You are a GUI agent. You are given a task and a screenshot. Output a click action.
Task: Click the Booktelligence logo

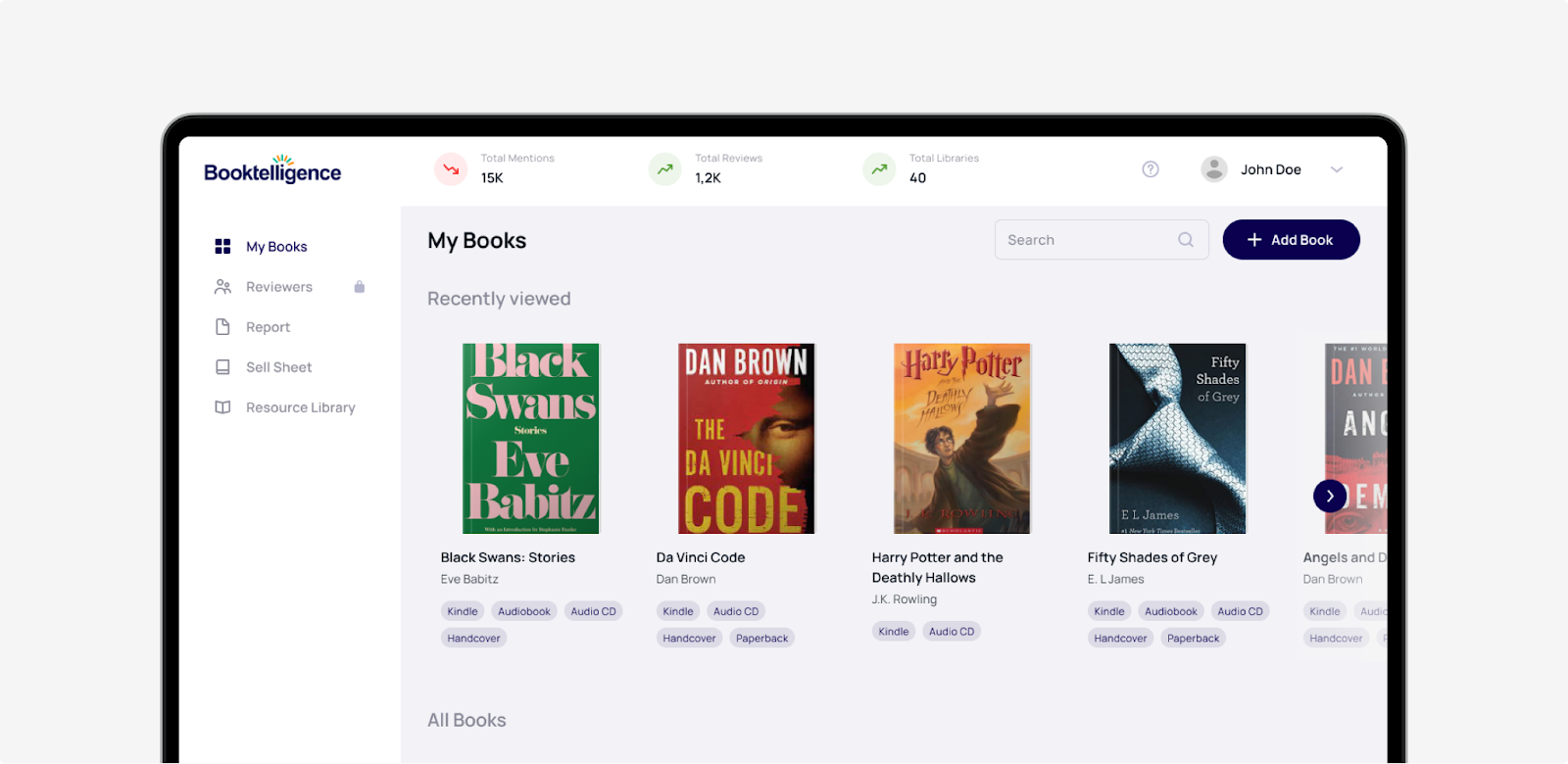coord(272,170)
